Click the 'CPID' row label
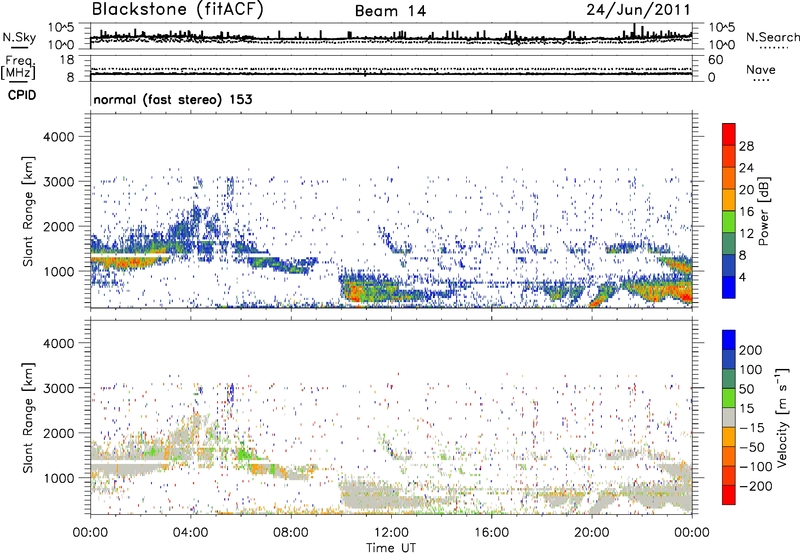The width and height of the screenshot is (800, 554). 22,95
